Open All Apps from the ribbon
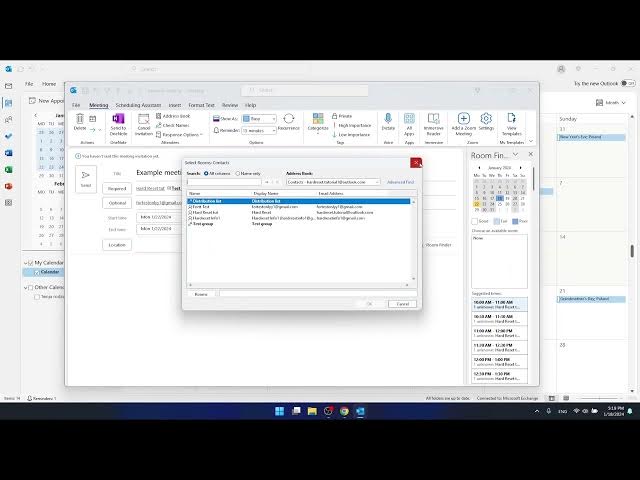The width and height of the screenshot is (640, 480). click(x=409, y=124)
